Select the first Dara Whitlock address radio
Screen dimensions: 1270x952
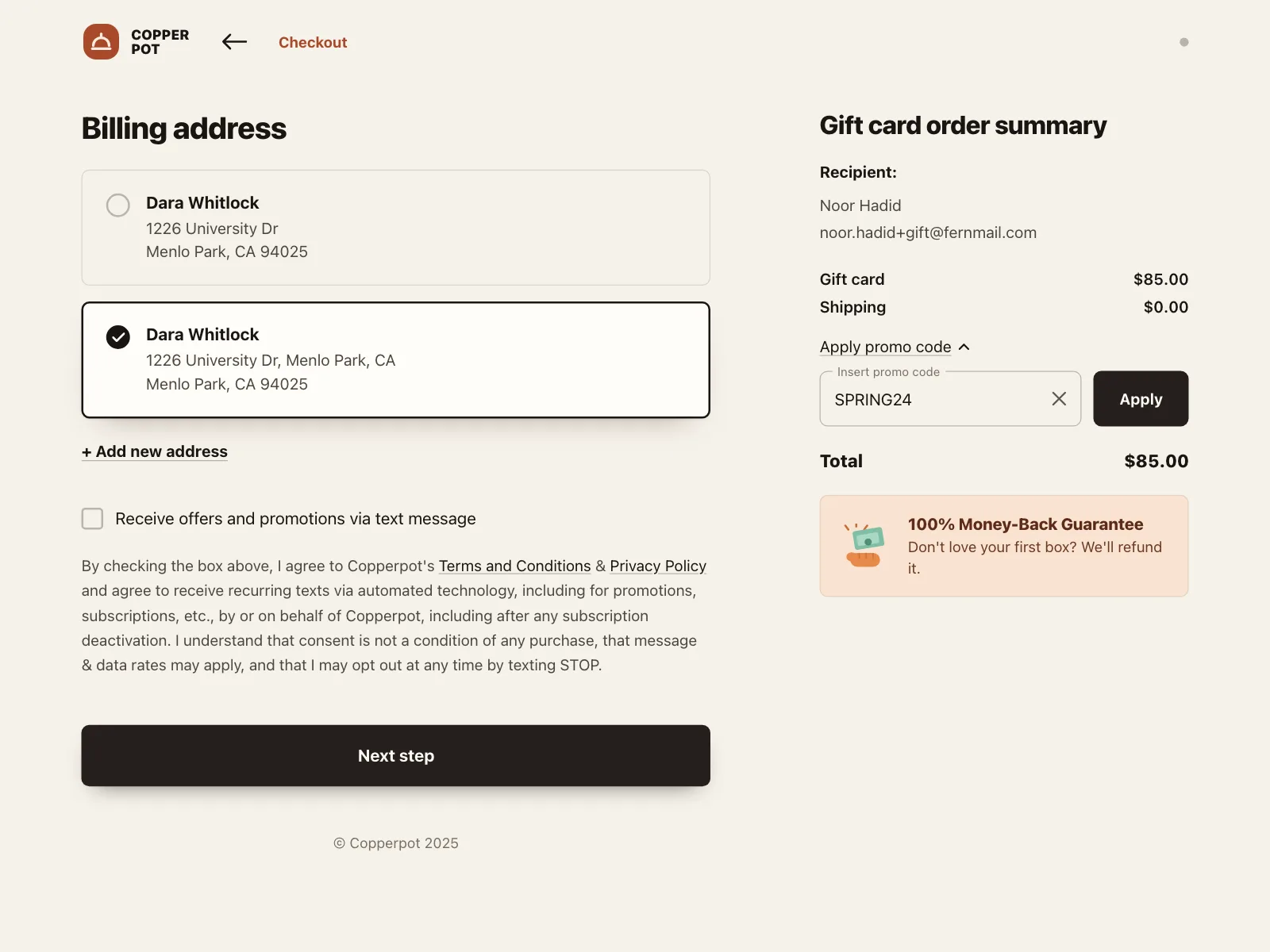point(118,205)
